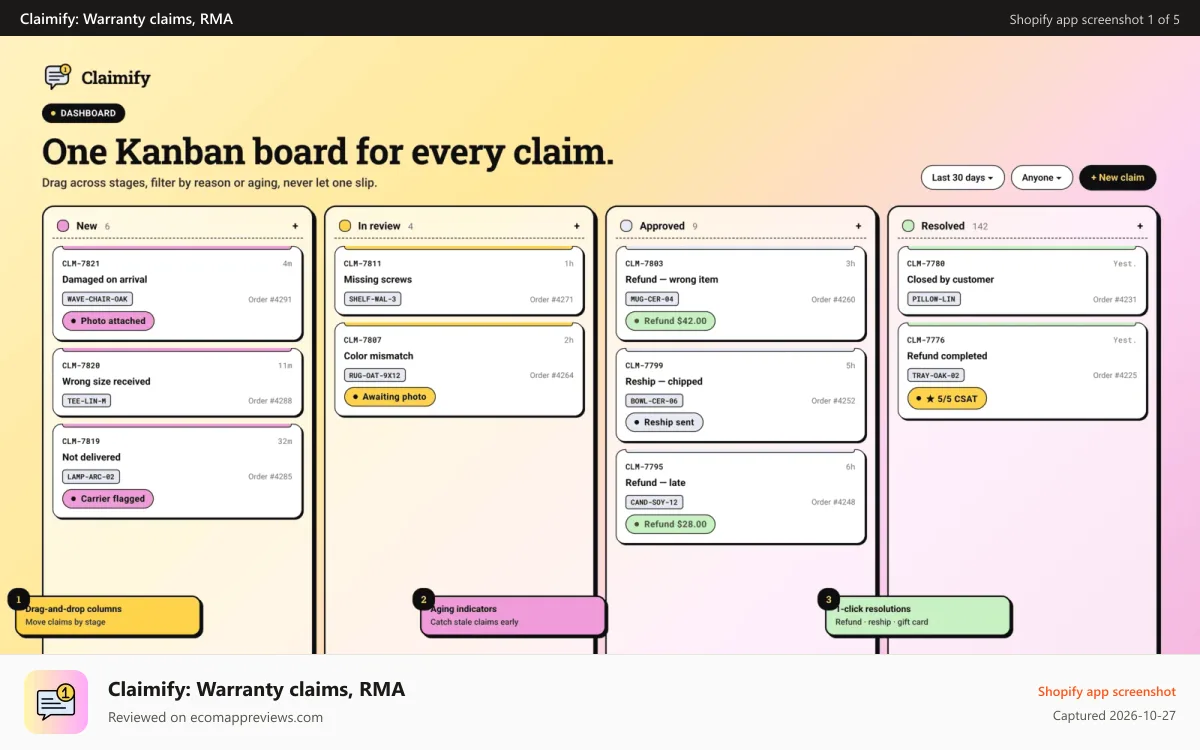Click the yellow In review status circle
Screen dimensions: 1200x750
[345, 226]
